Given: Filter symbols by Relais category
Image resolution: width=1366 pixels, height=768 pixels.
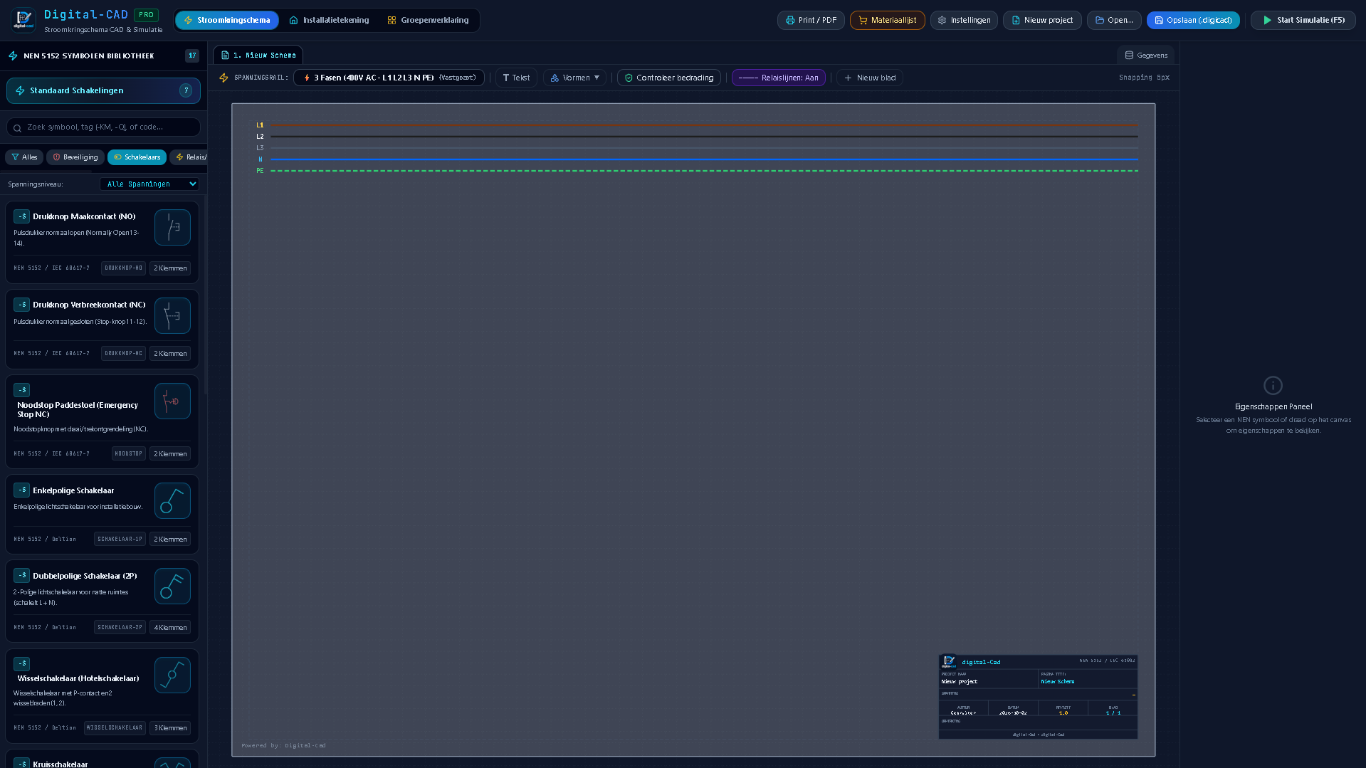Looking at the screenshot, I should tap(191, 157).
